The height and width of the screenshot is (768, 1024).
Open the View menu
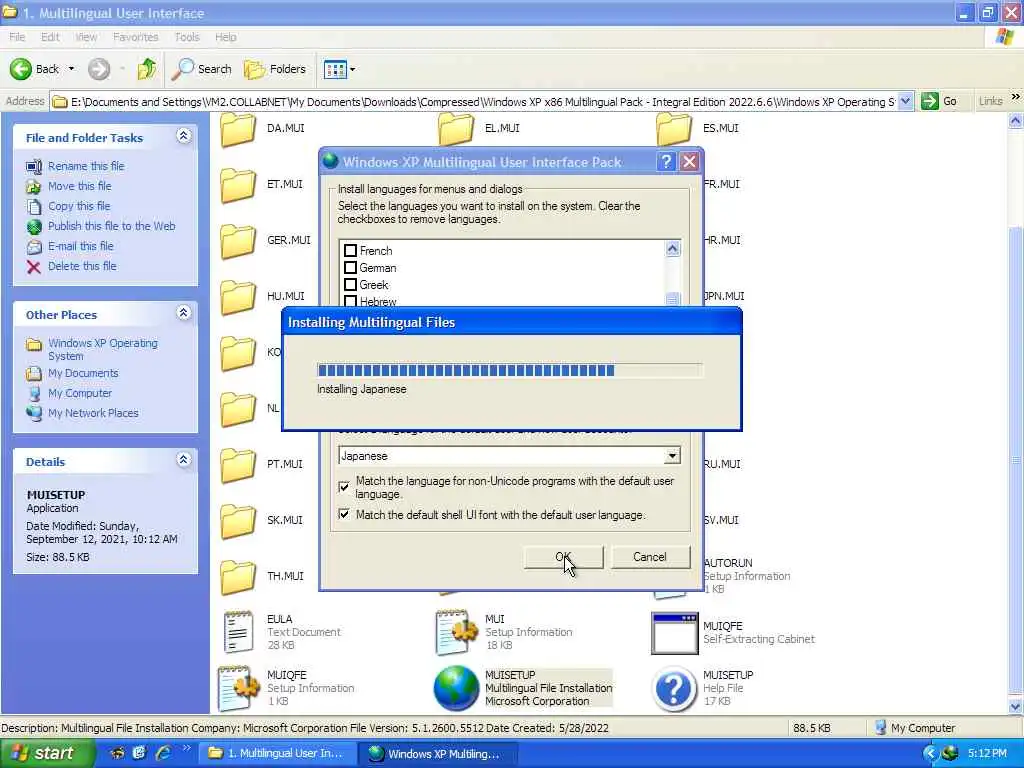click(x=86, y=37)
